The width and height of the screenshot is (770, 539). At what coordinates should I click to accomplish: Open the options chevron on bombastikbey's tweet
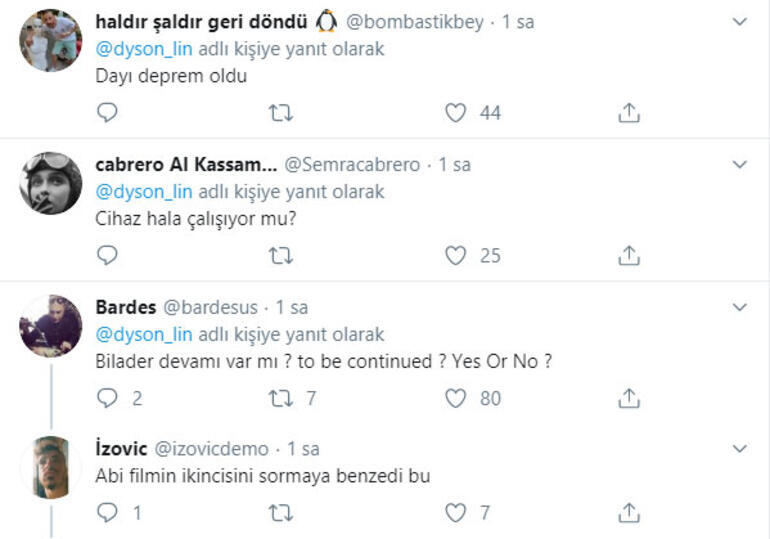coord(739,21)
